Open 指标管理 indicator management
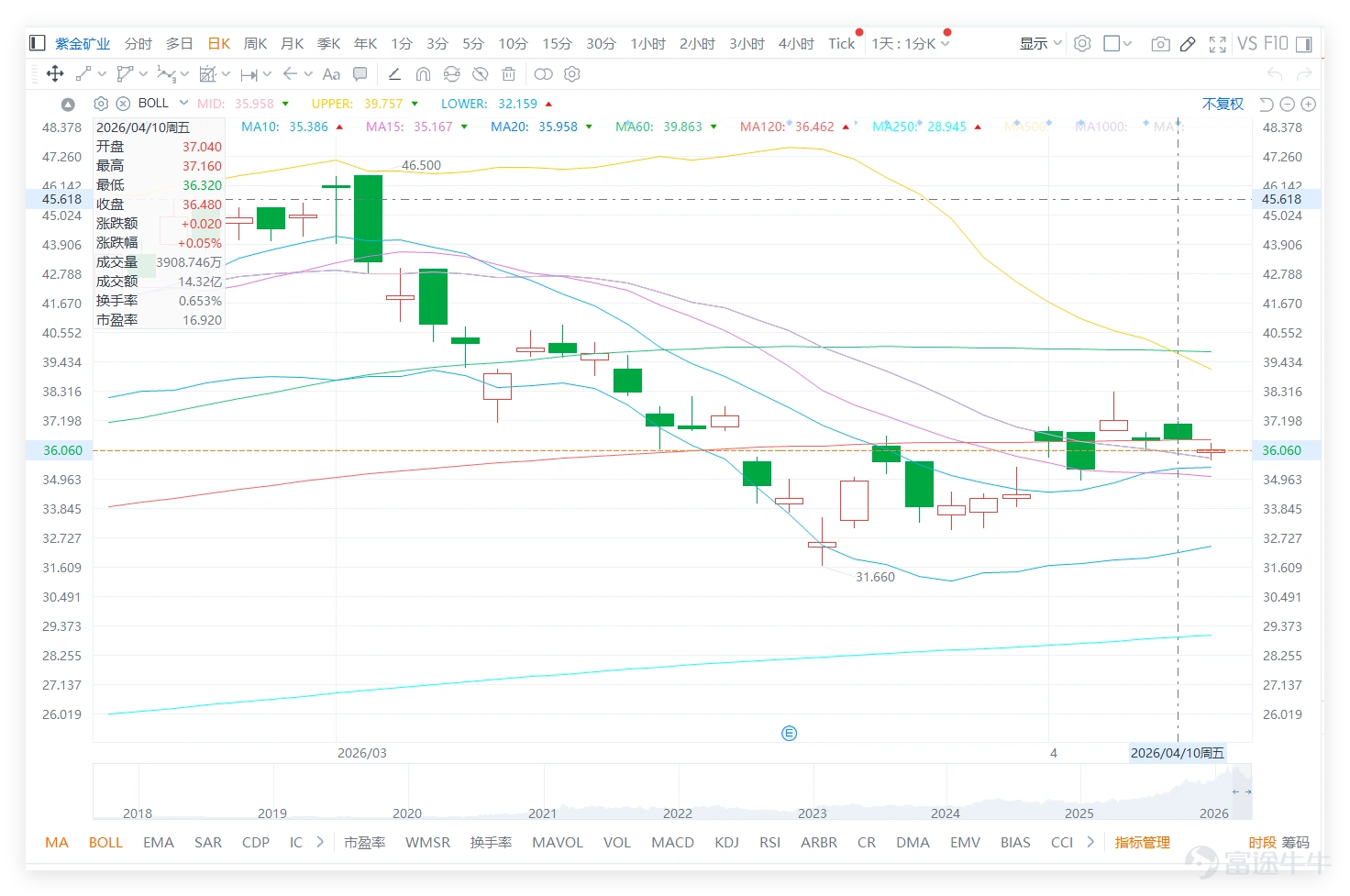Viewport: 1350px width, 896px height. tap(1142, 842)
